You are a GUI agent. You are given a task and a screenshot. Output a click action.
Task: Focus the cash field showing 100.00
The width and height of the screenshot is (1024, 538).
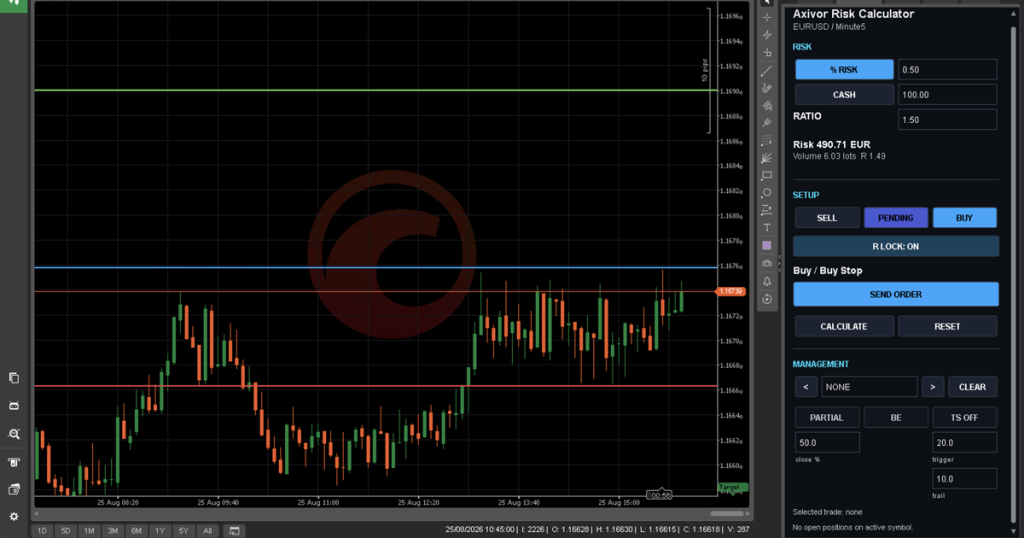click(947, 95)
